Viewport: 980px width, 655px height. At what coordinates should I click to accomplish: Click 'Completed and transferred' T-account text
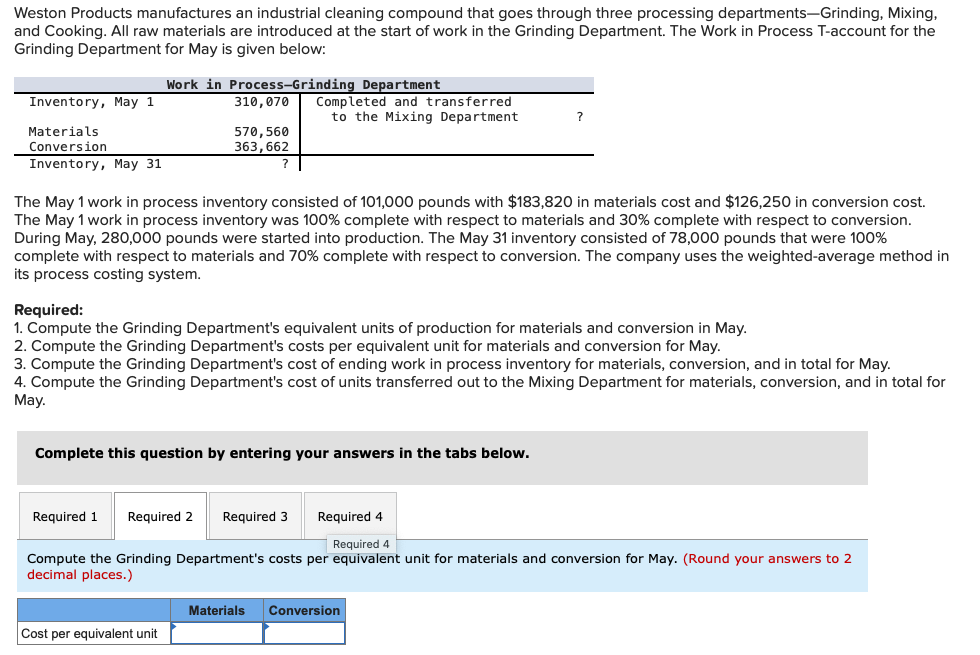pos(414,102)
